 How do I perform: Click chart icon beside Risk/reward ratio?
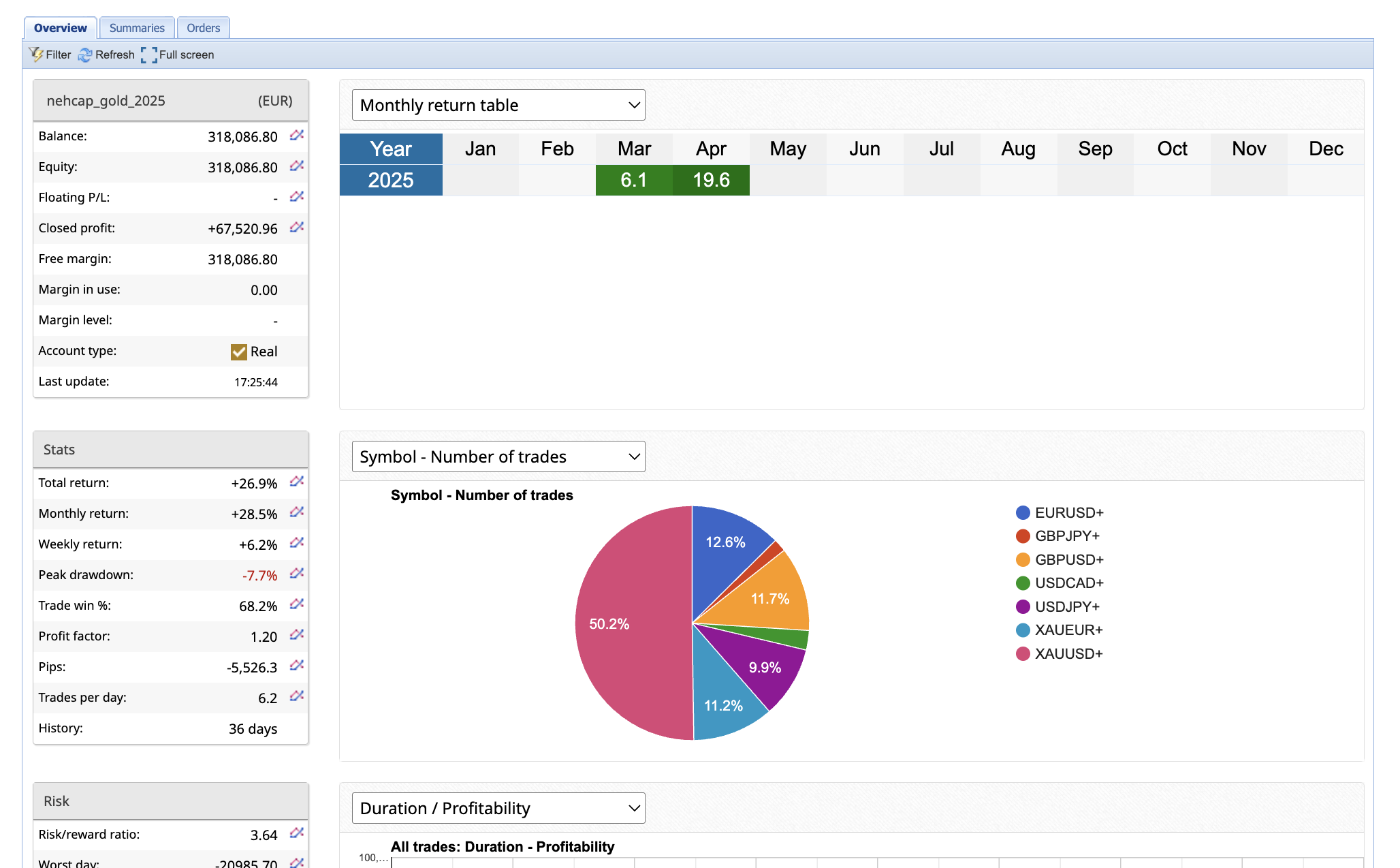pos(296,833)
